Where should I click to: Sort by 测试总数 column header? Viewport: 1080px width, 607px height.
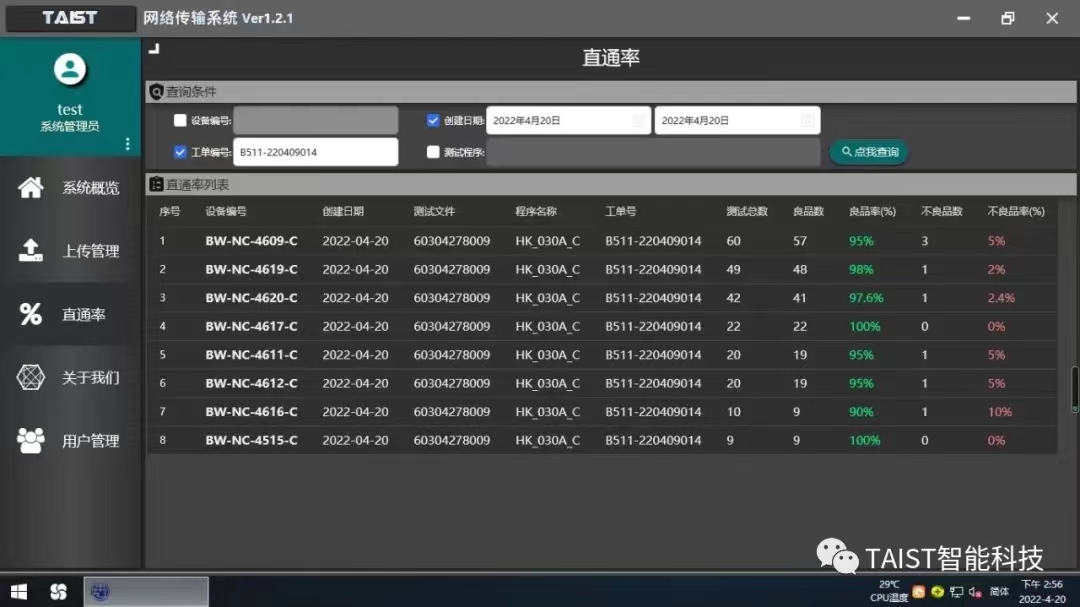tap(747, 212)
